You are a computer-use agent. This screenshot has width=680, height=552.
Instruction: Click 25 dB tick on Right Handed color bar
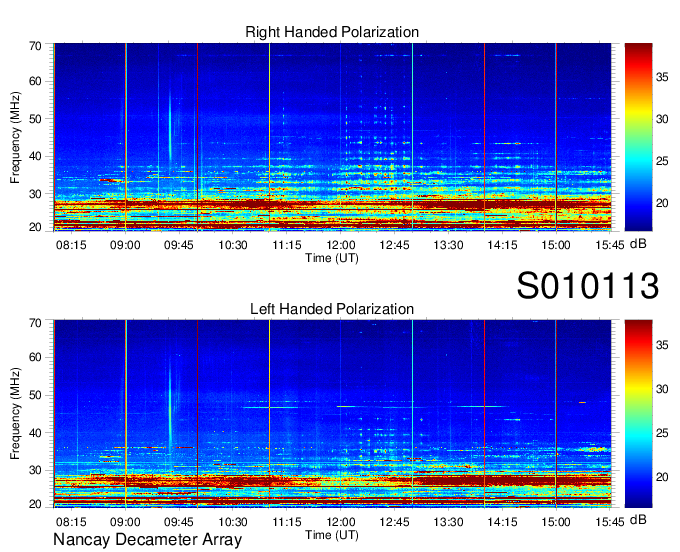662,161
